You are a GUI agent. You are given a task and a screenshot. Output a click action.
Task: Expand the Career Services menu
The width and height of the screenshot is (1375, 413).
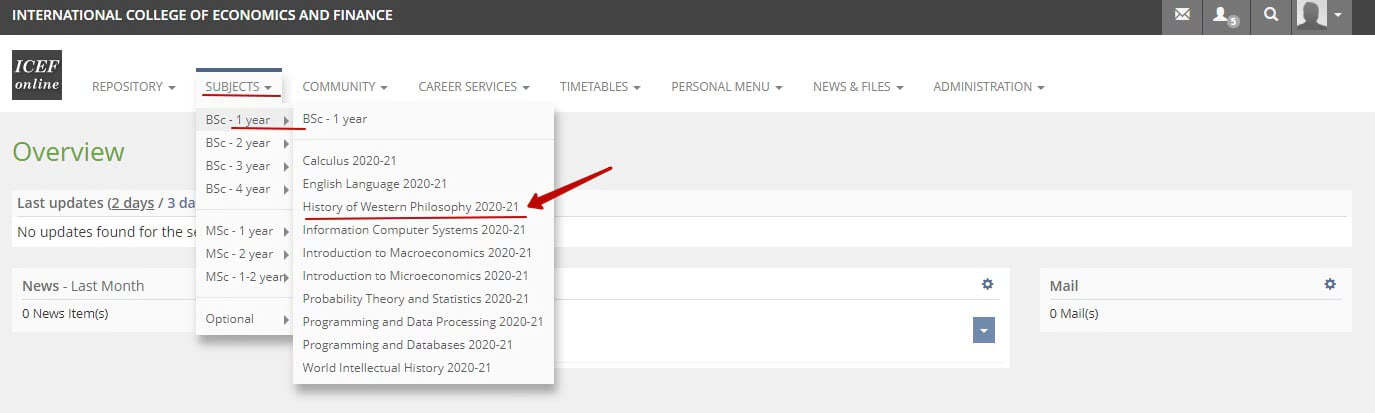(x=473, y=87)
